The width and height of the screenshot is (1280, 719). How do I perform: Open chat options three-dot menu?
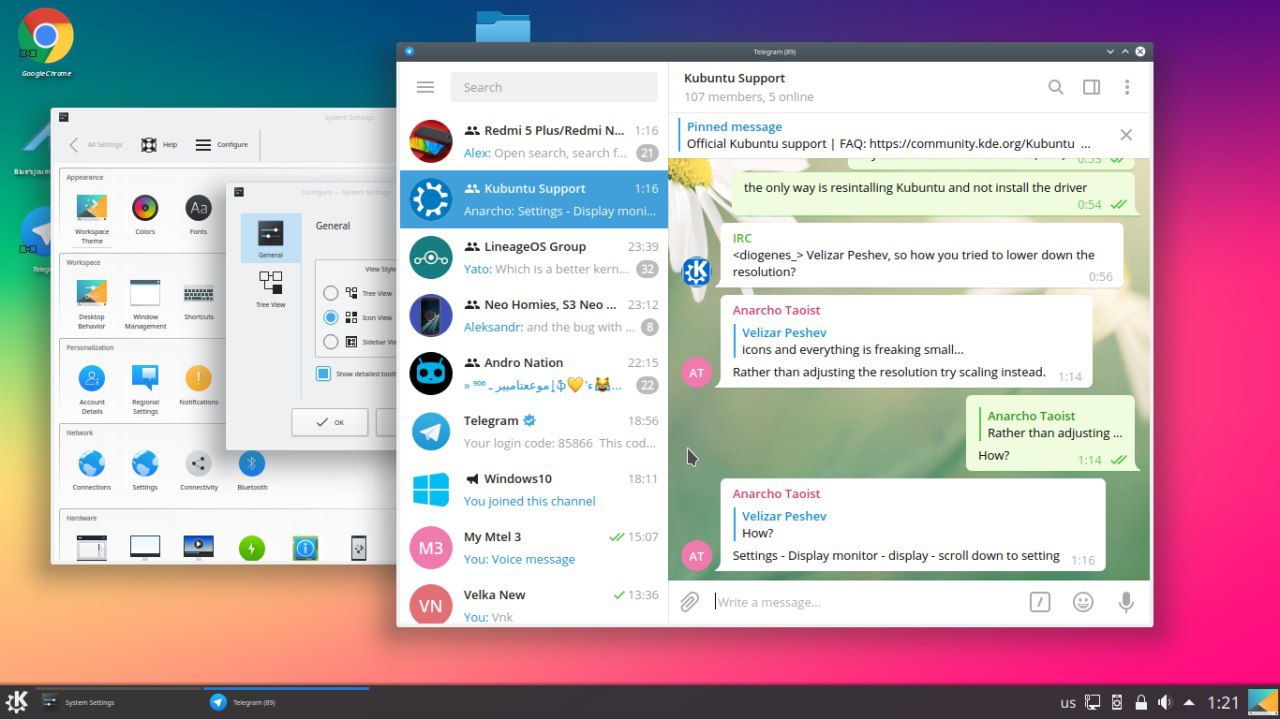[x=1127, y=87]
